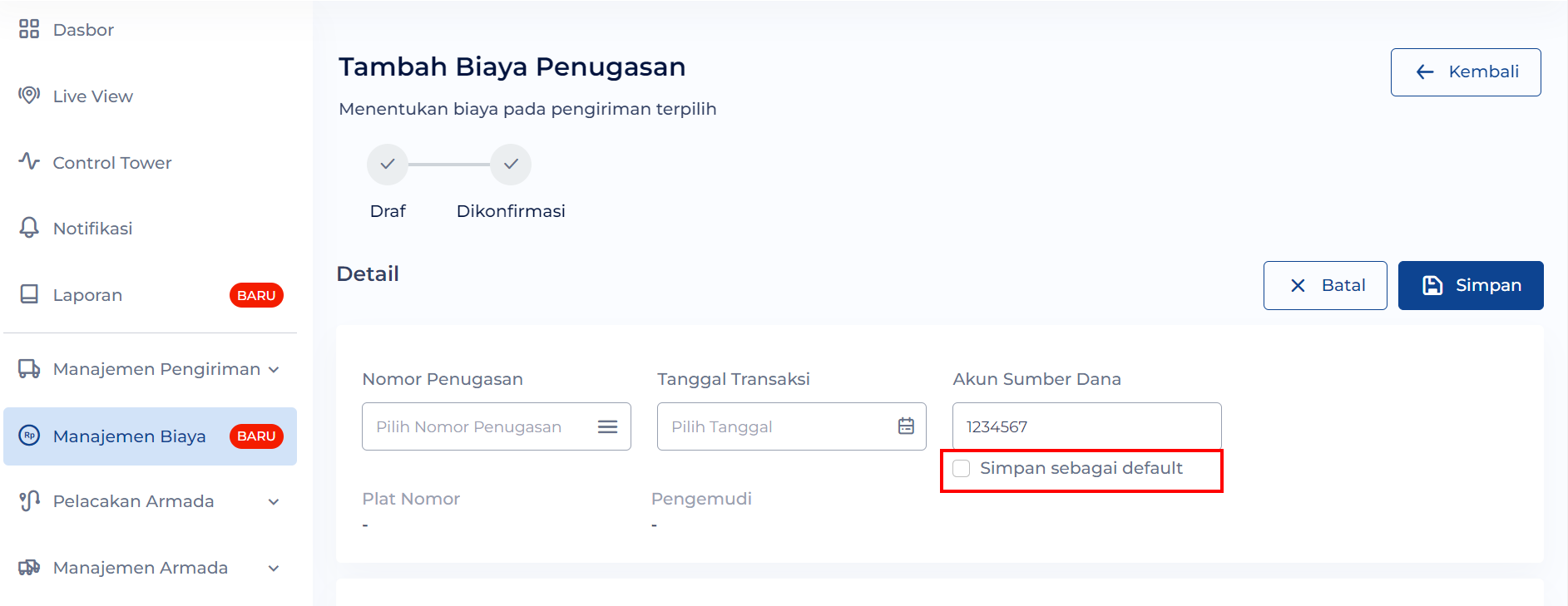This screenshot has height=606, width=1568.
Task: Click the Manajemen Armada truck icon
Action: point(29,568)
